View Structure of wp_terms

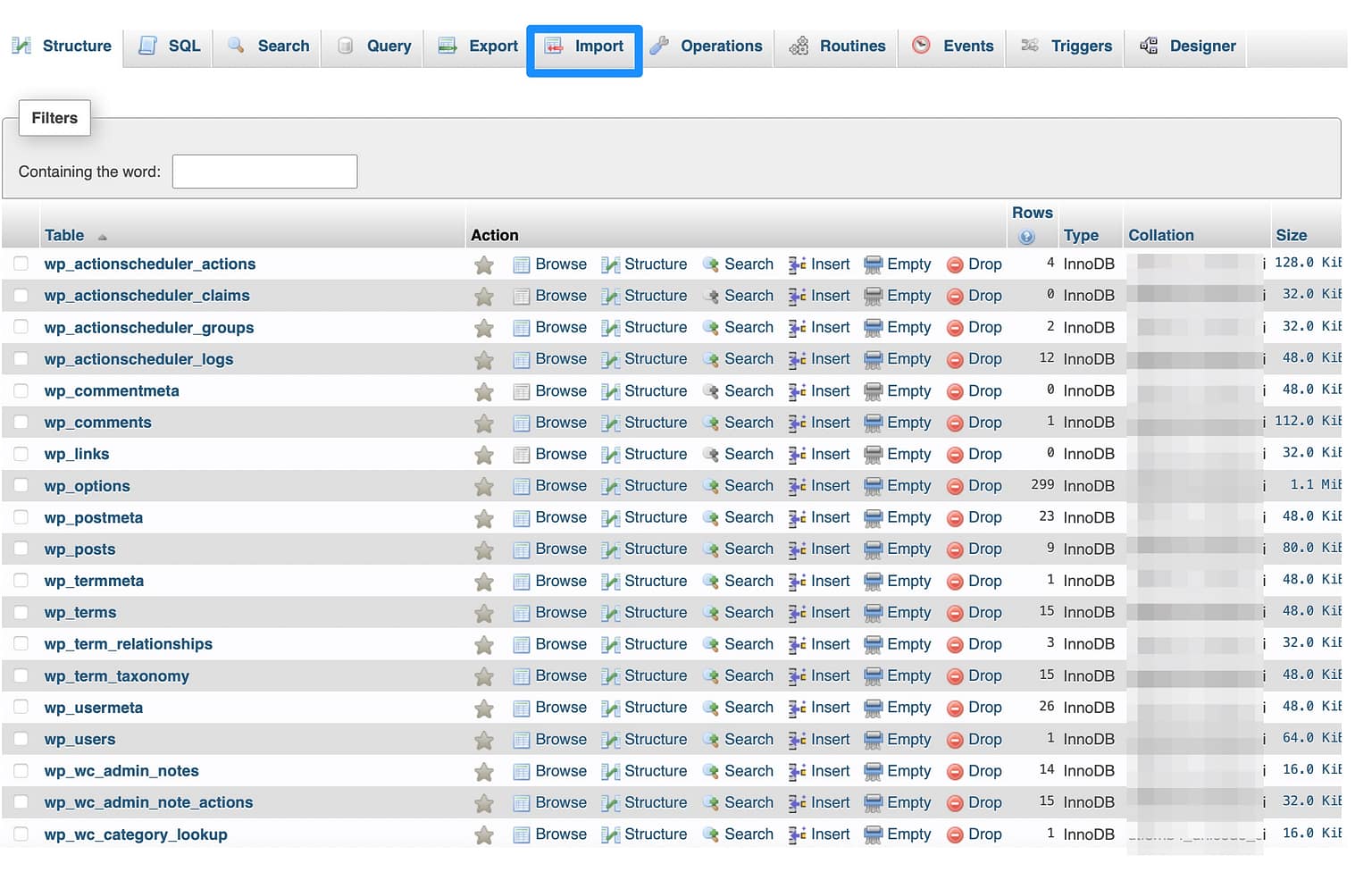[656, 612]
